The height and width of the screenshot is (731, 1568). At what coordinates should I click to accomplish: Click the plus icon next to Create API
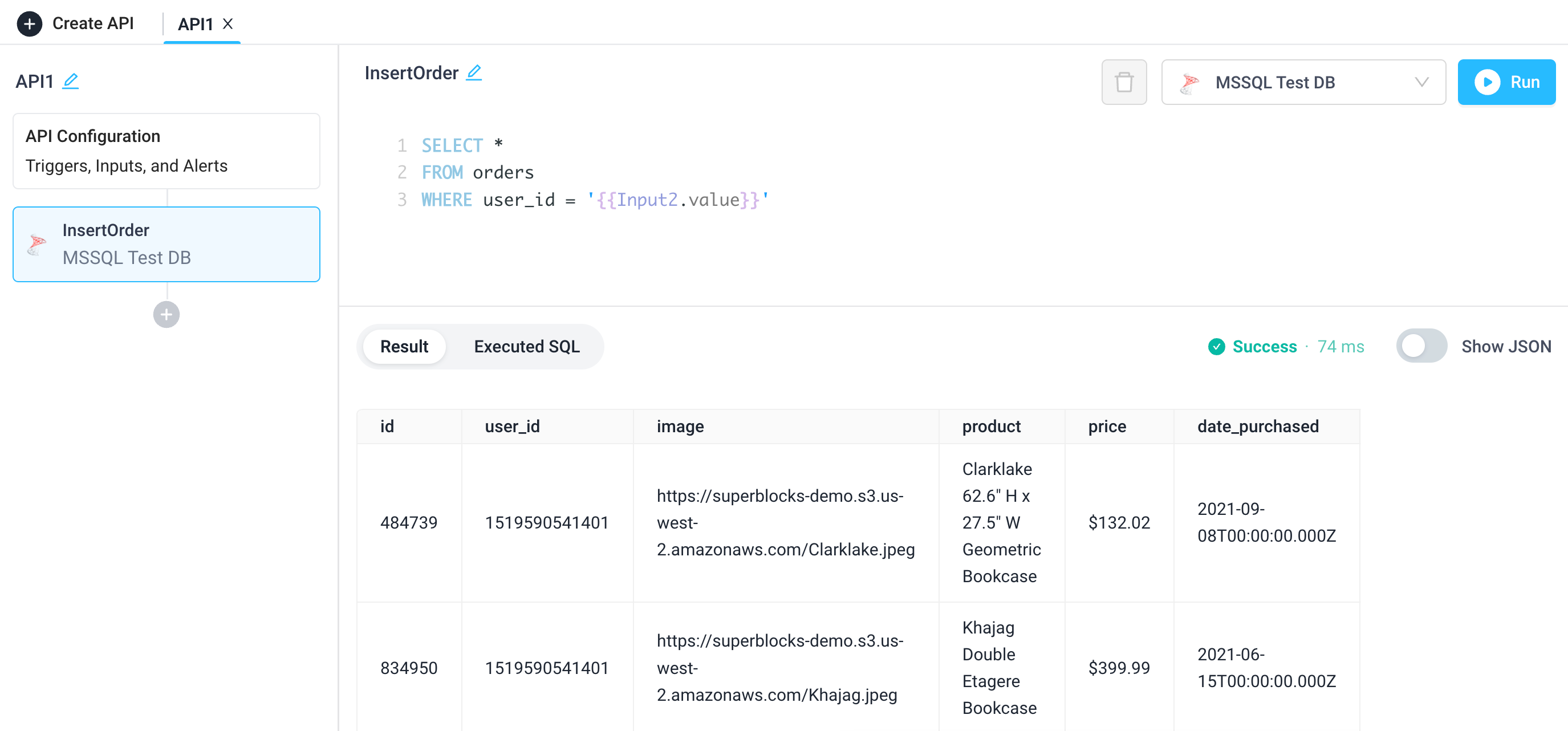[x=29, y=23]
